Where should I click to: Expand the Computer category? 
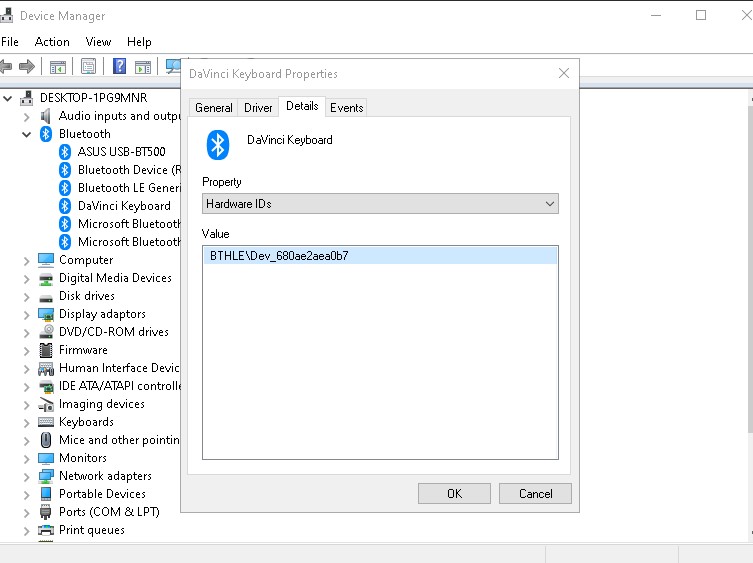[27, 261]
